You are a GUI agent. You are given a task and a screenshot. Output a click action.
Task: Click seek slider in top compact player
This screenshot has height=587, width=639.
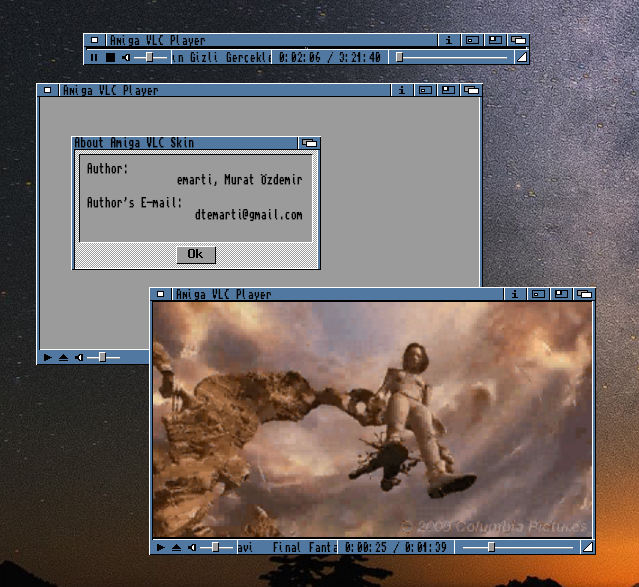pos(452,57)
